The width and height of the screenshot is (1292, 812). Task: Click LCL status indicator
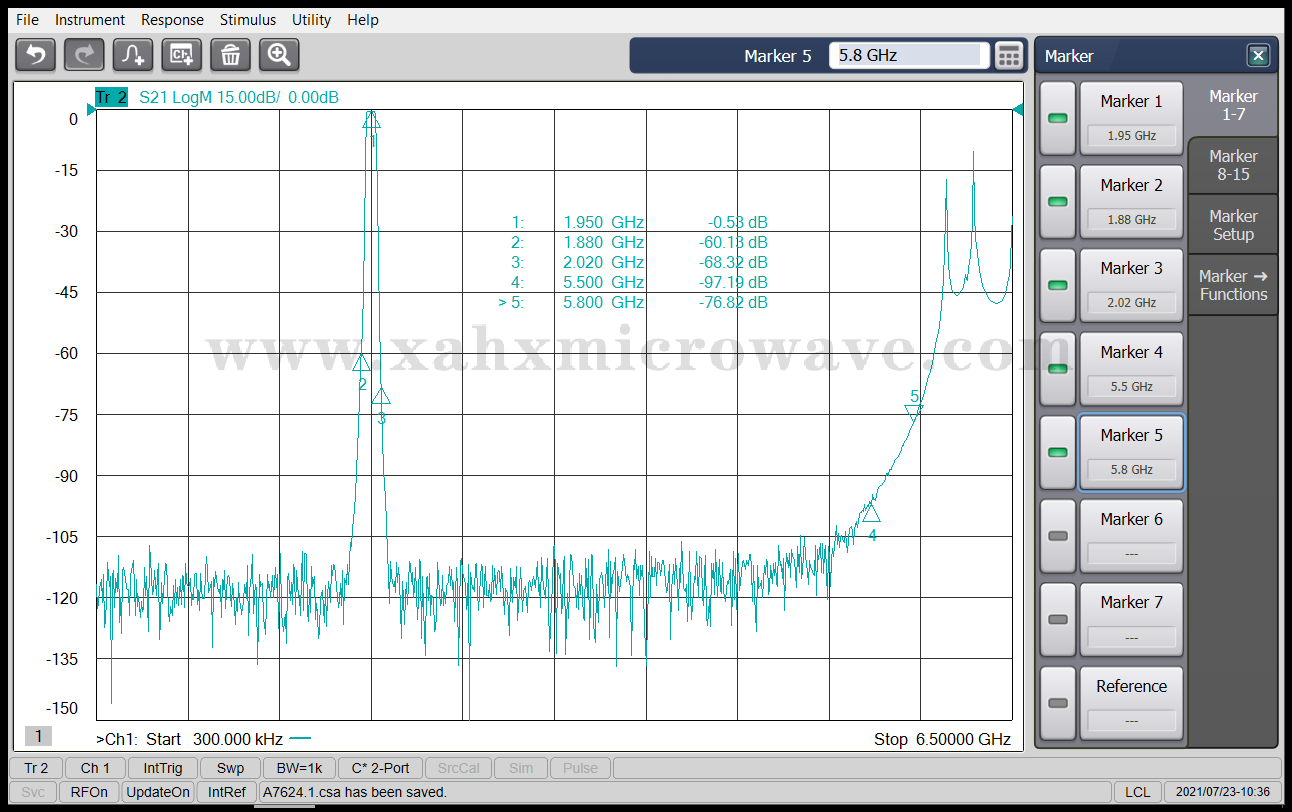[1137, 792]
